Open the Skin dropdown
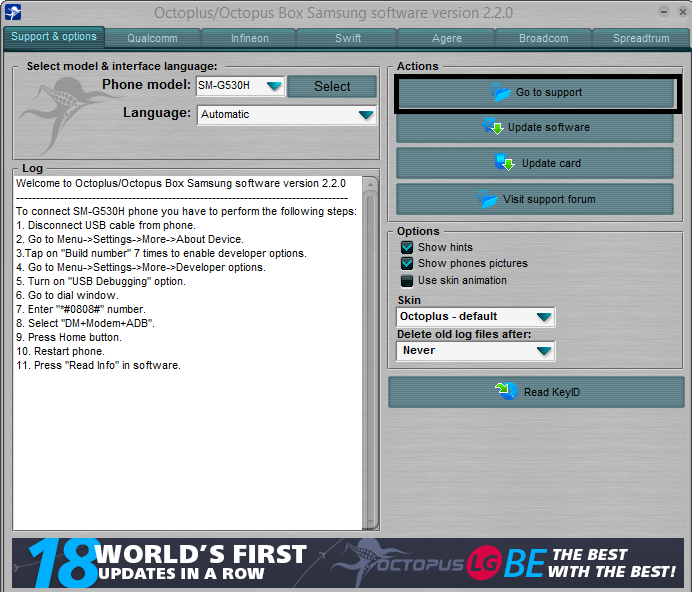The image size is (692, 592). 476,317
